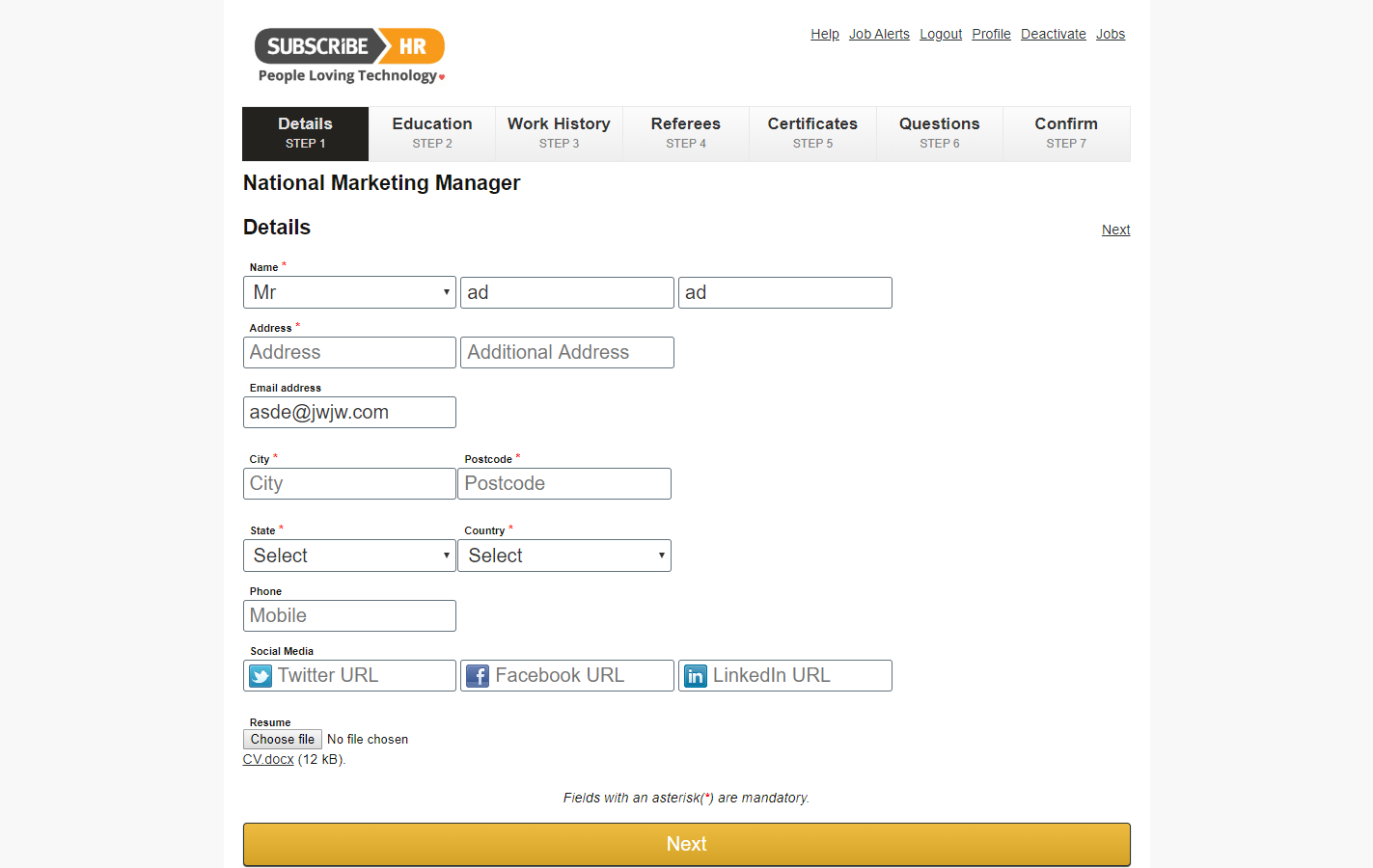This screenshot has height=868, width=1373.
Task: Open the State selection dropdown
Action: 349,555
